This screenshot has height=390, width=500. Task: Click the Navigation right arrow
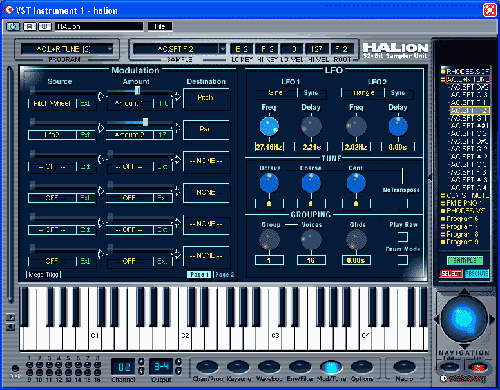(492, 319)
